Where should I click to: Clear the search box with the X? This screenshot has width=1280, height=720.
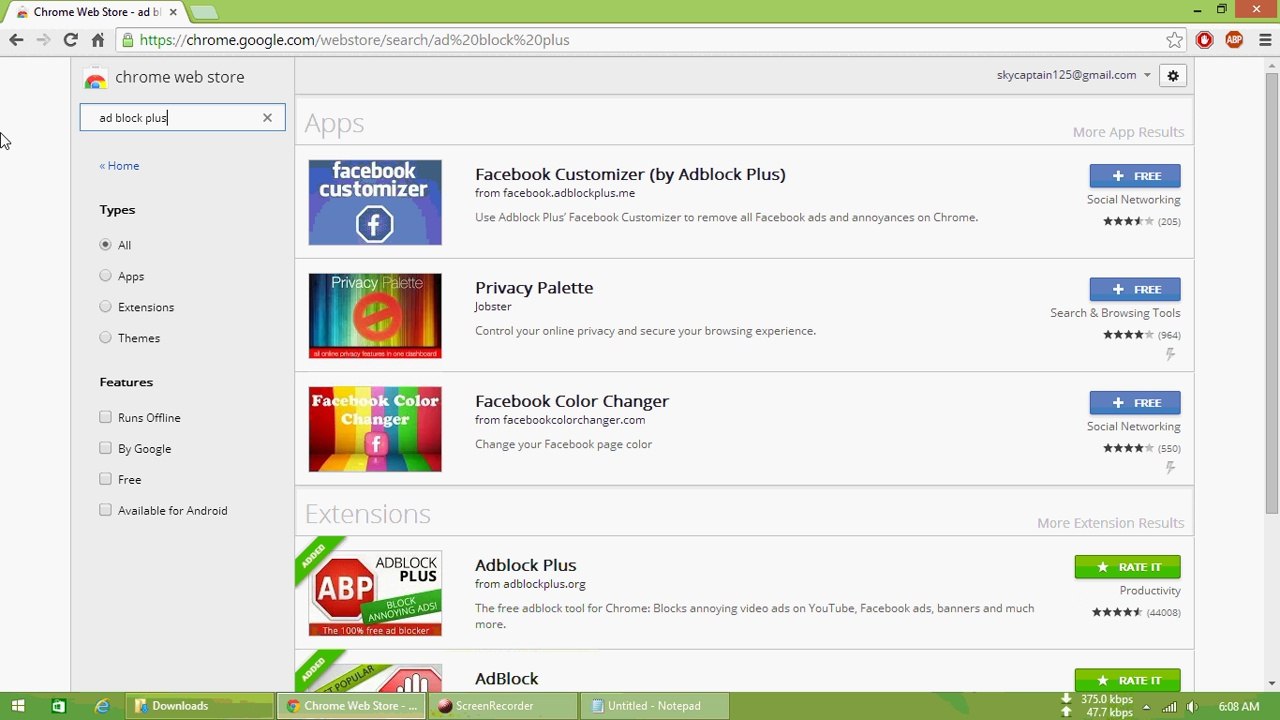click(x=267, y=118)
